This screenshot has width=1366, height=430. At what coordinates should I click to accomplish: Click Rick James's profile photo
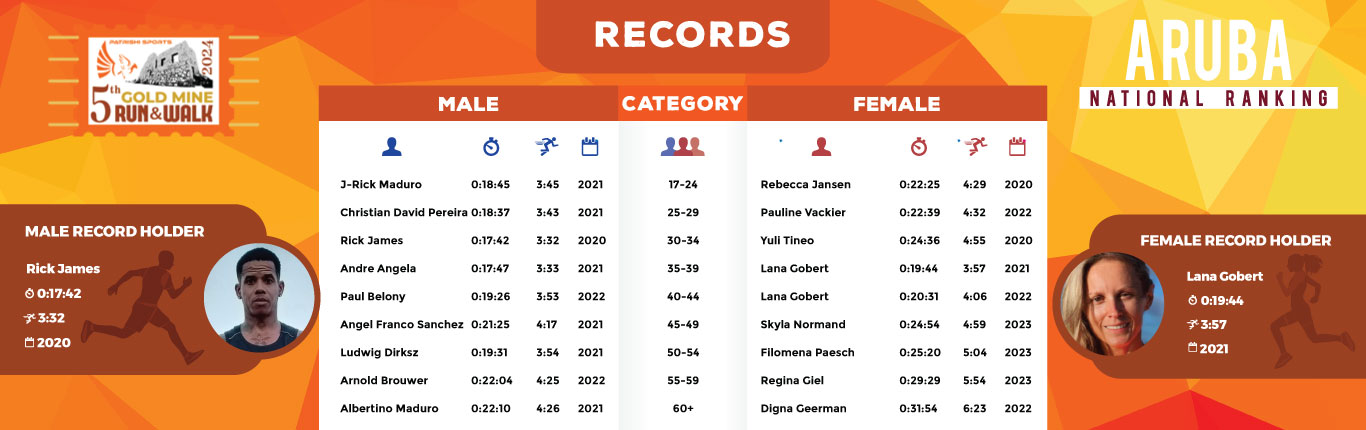(x=260, y=298)
